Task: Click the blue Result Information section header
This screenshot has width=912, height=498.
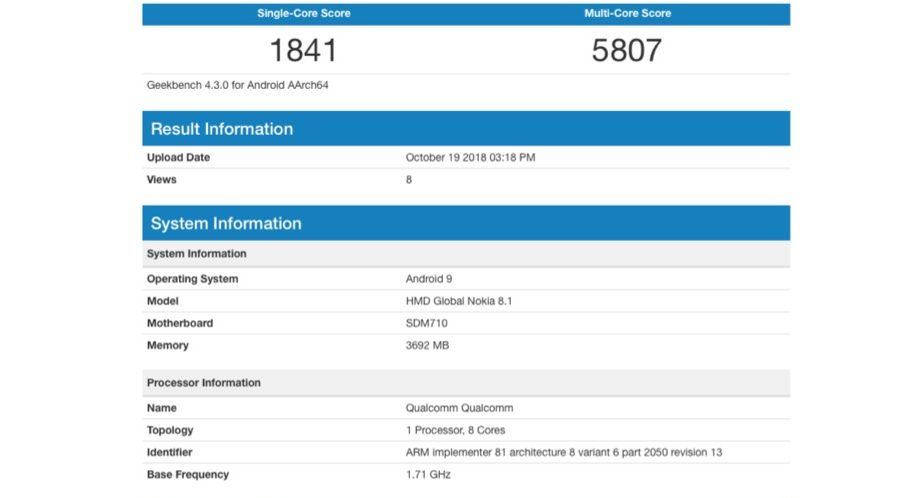Action: (466, 129)
